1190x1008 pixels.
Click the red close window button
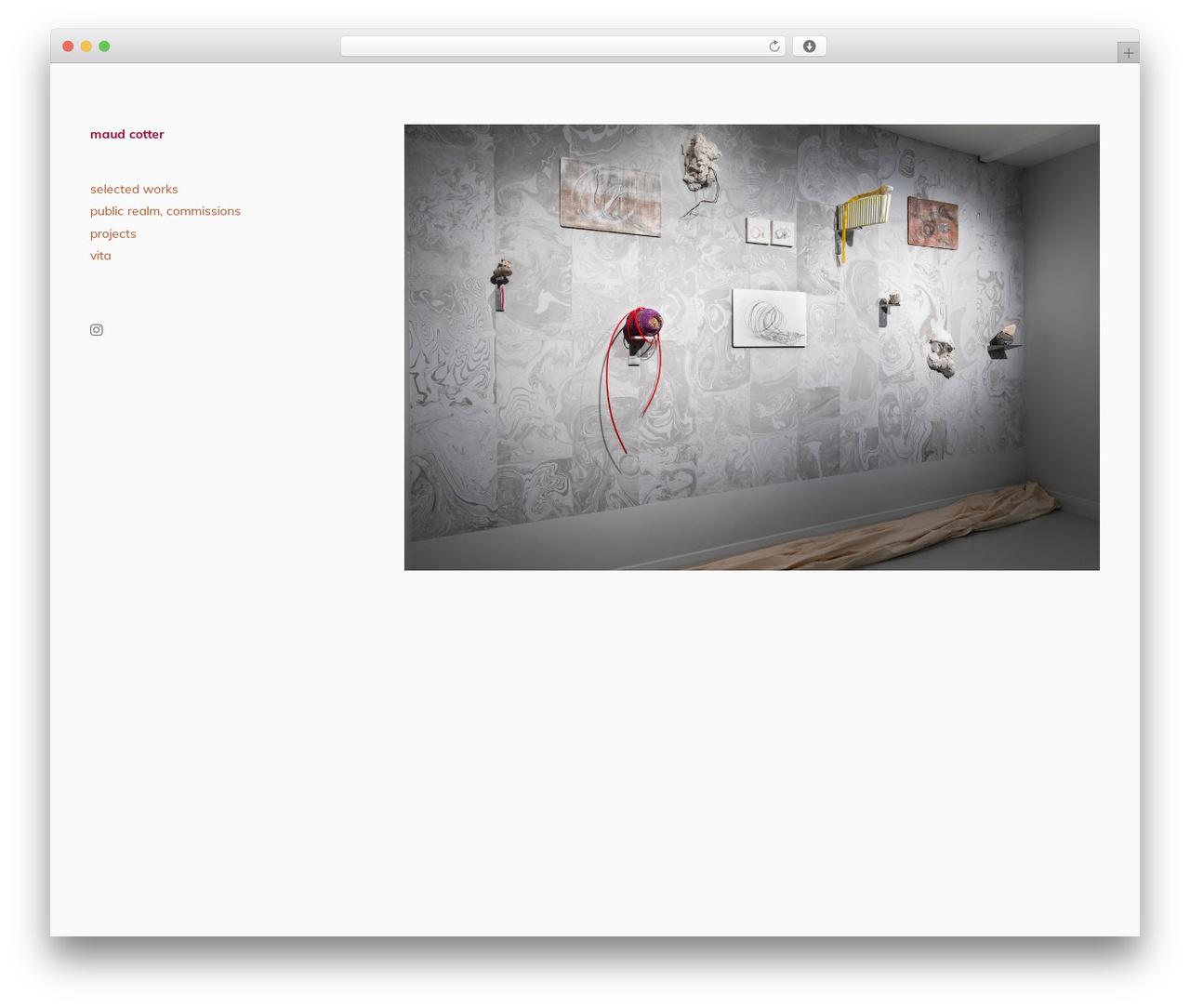tap(68, 46)
